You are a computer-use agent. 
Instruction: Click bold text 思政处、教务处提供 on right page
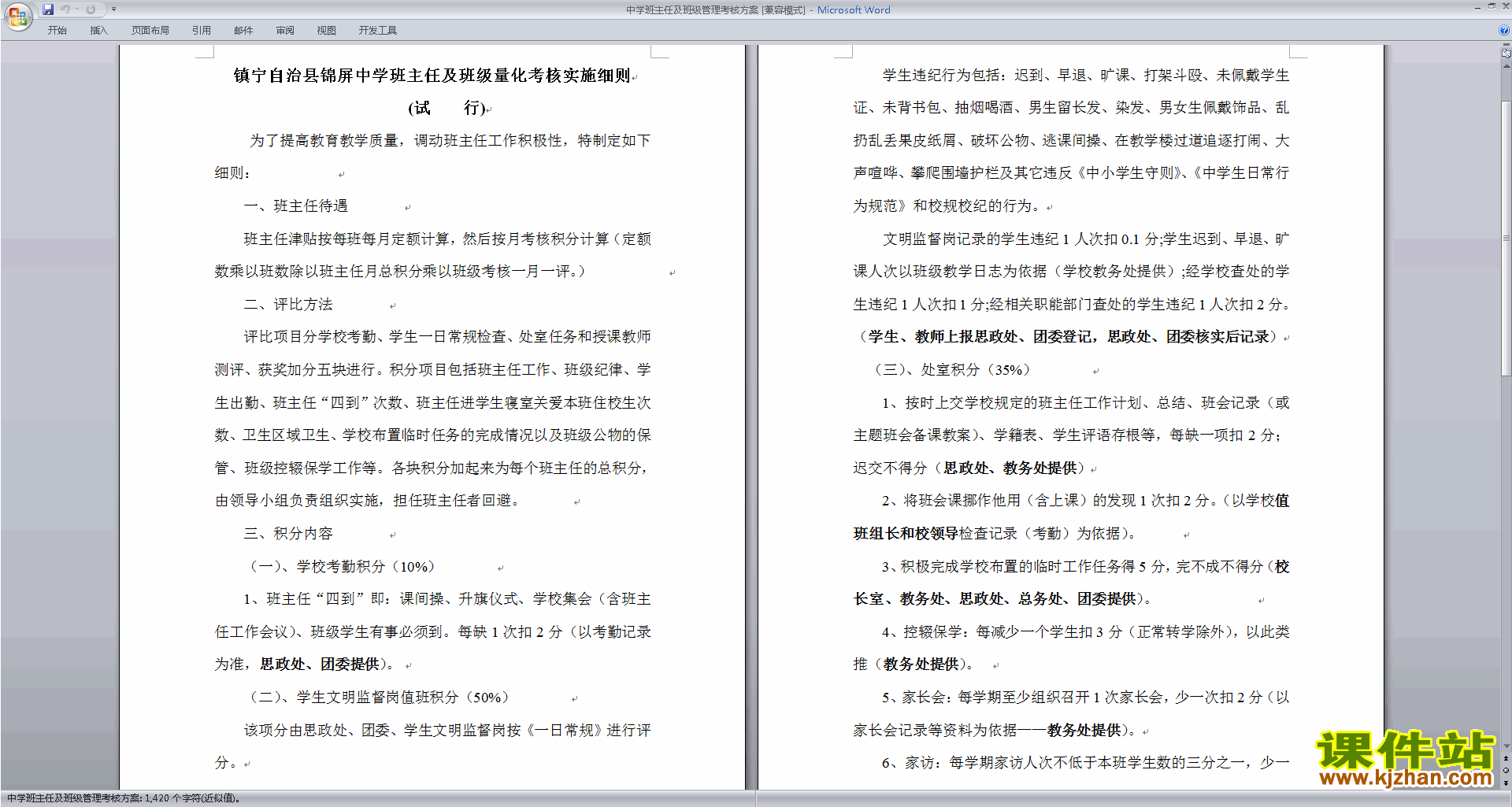(x=1010, y=468)
